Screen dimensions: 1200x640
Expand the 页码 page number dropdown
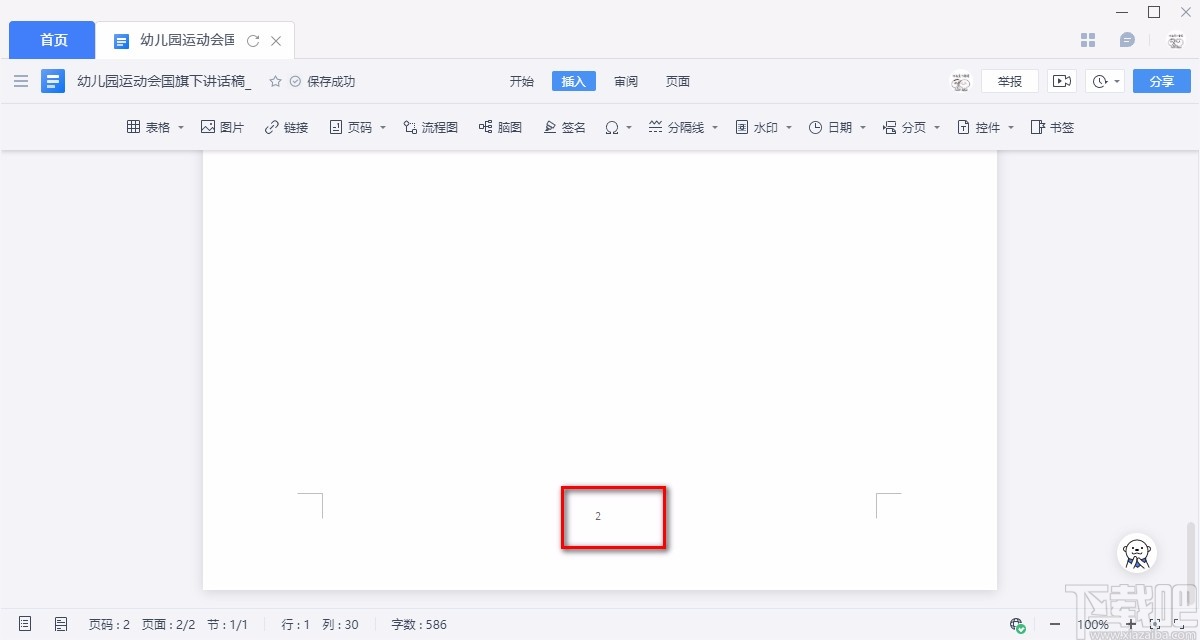(381, 127)
